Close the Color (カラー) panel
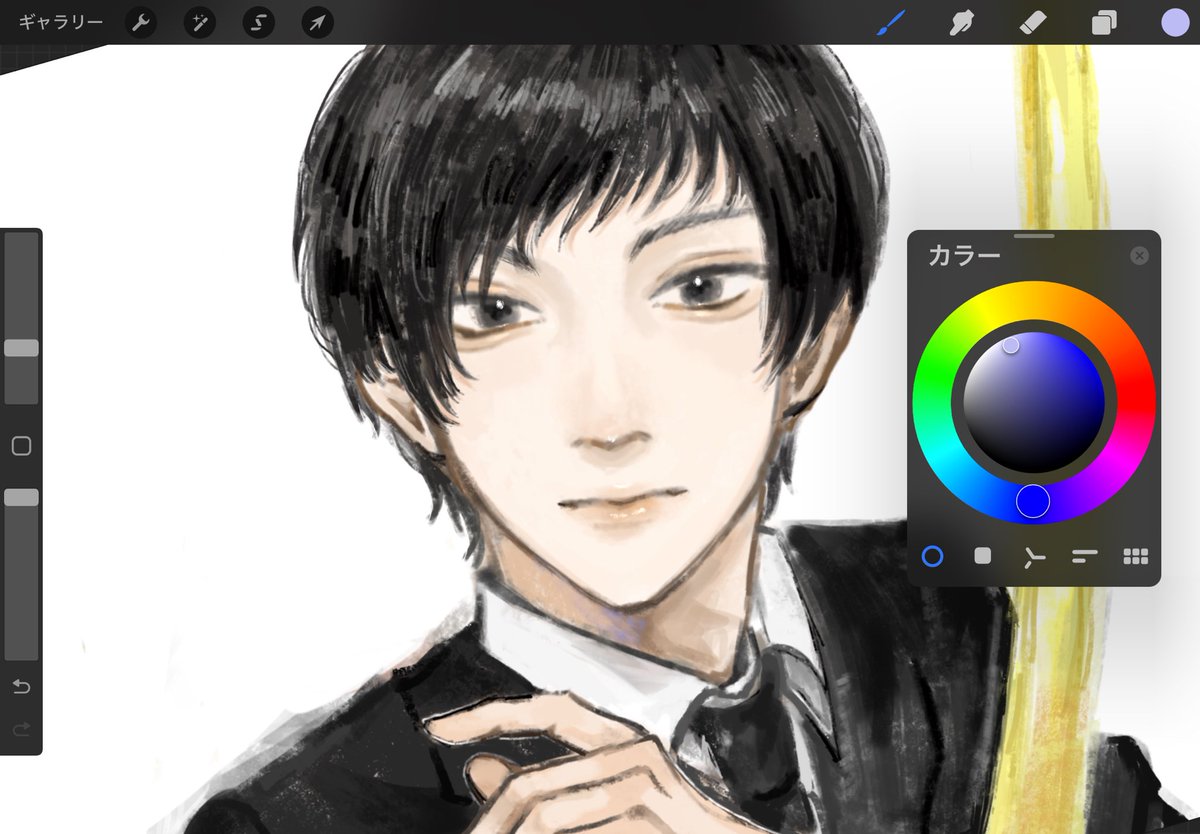Image resolution: width=1200 pixels, height=834 pixels. point(1139,256)
